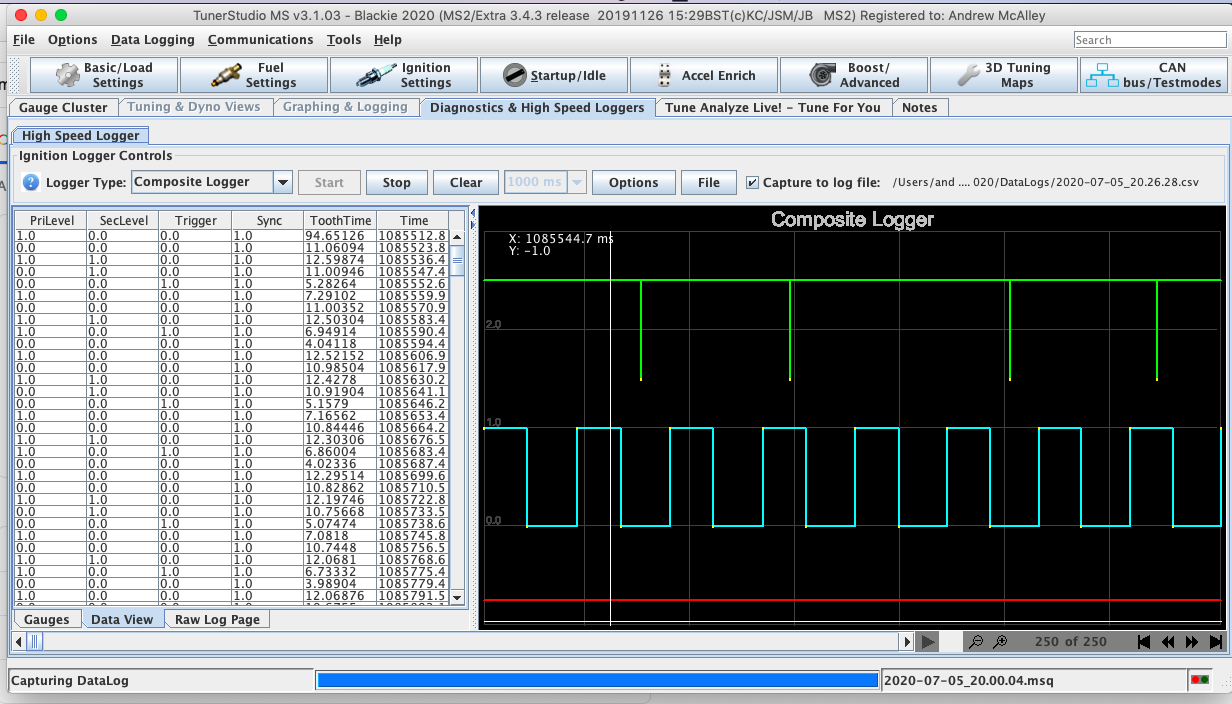Switch to the Tune Analyze Live! tab
The image size is (1232, 704).
[772, 107]
